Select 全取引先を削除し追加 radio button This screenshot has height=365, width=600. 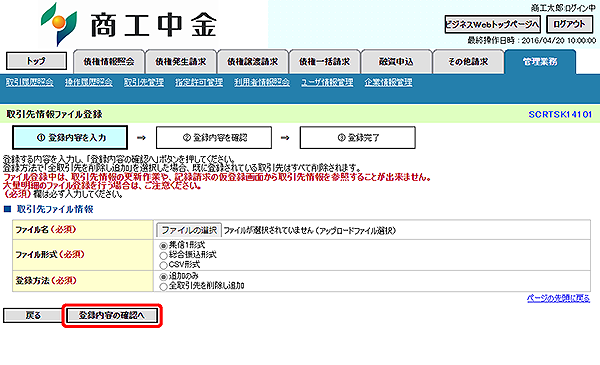[x=163, y=287]
